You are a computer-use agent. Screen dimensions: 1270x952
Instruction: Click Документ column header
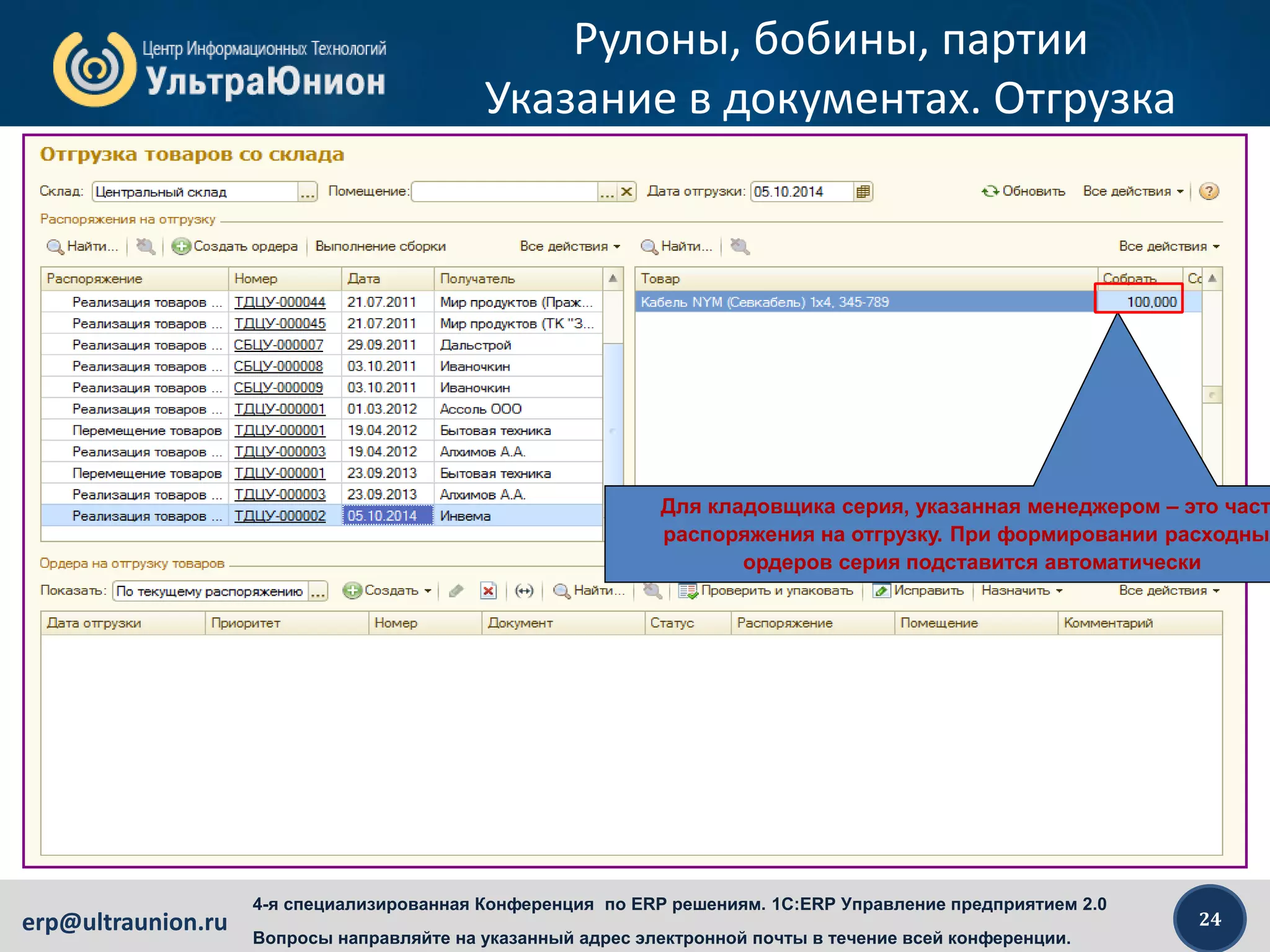[563, 624]
